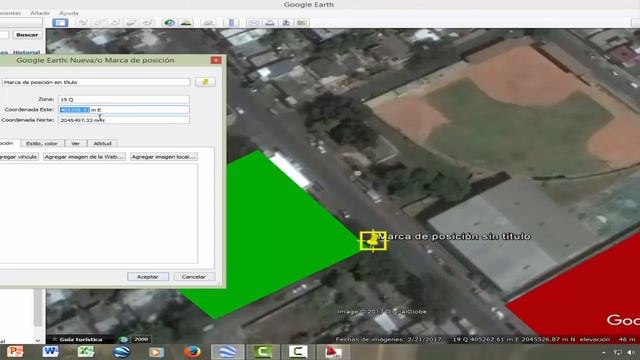Click the view in Google Maps icon
640x360 pixels.
[x=302, y=22]
